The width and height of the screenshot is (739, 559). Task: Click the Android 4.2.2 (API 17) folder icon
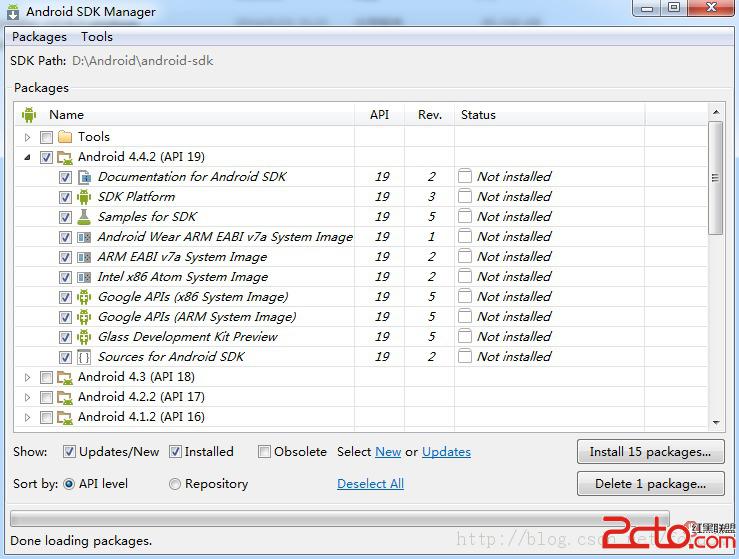coord(65,397)
